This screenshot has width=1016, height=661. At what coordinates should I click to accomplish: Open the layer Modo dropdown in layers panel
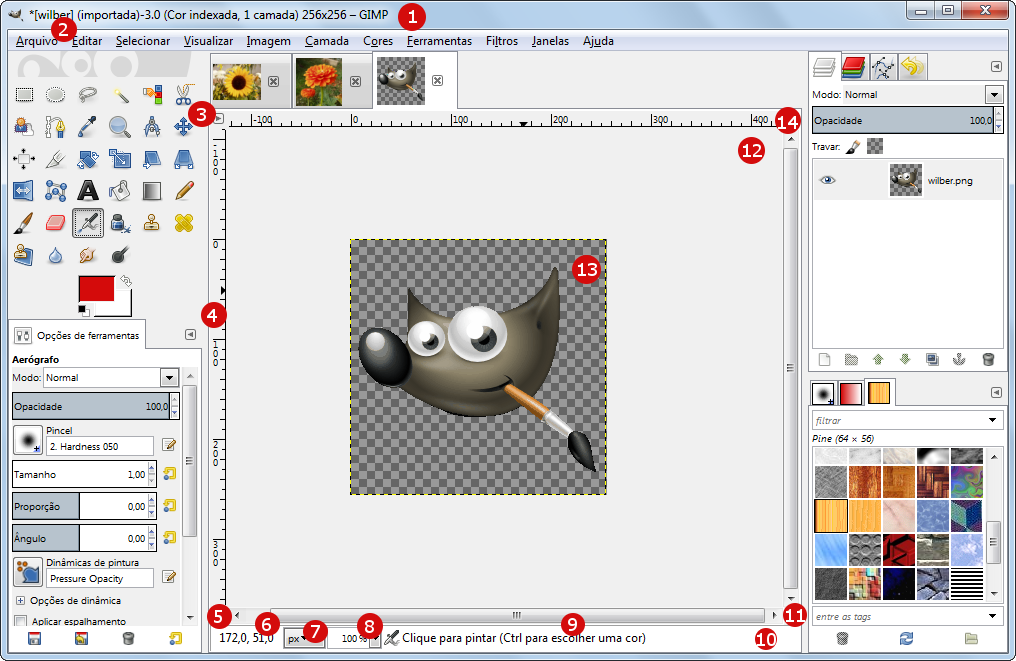(x=993, y=95)
